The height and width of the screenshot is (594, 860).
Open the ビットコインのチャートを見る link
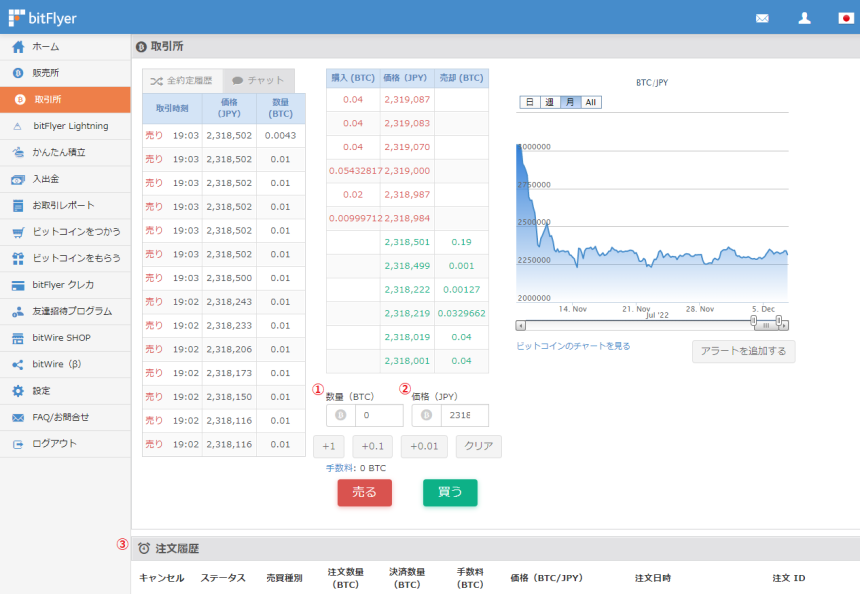(x=573, y=346)
